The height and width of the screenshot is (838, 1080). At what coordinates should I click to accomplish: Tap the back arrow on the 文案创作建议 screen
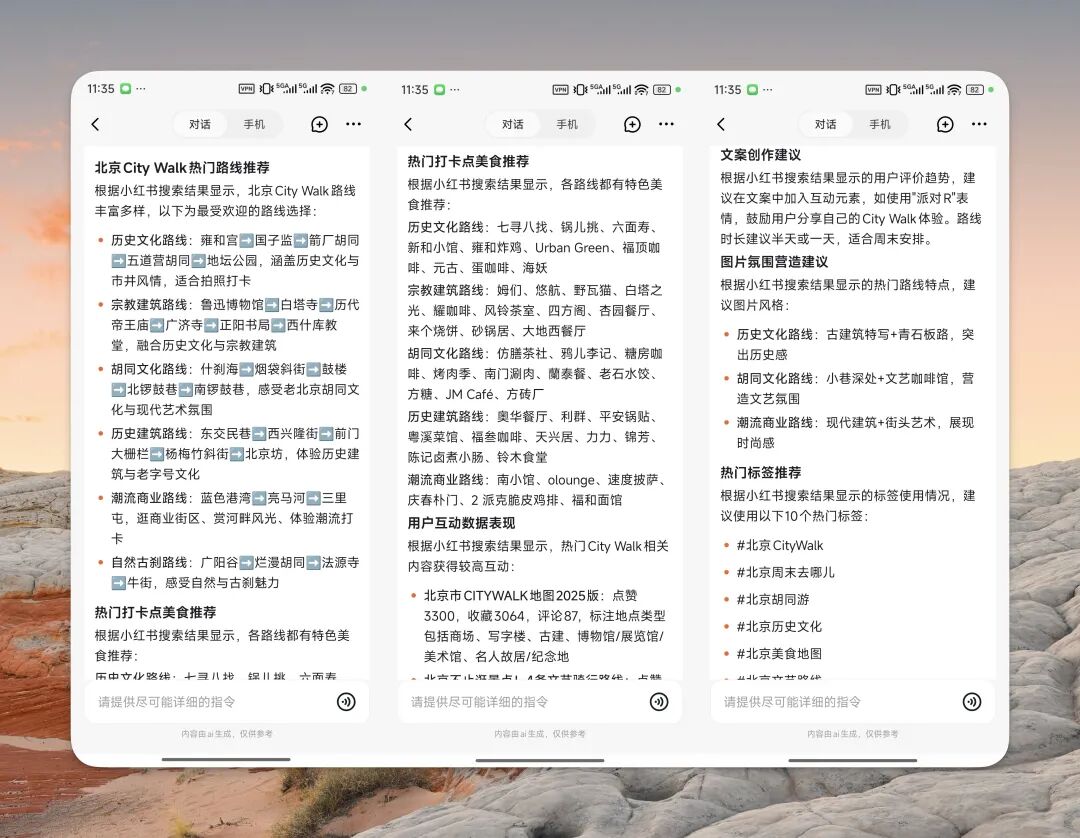[721, 124]
